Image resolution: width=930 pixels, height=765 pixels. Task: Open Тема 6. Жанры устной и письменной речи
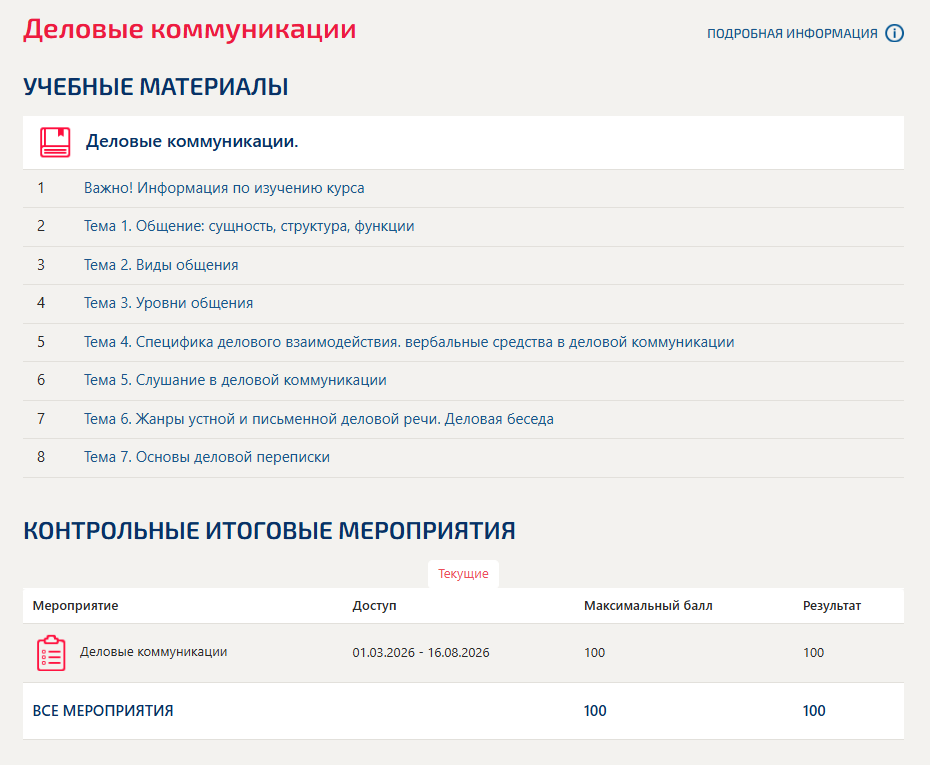(x=319, y=419)
